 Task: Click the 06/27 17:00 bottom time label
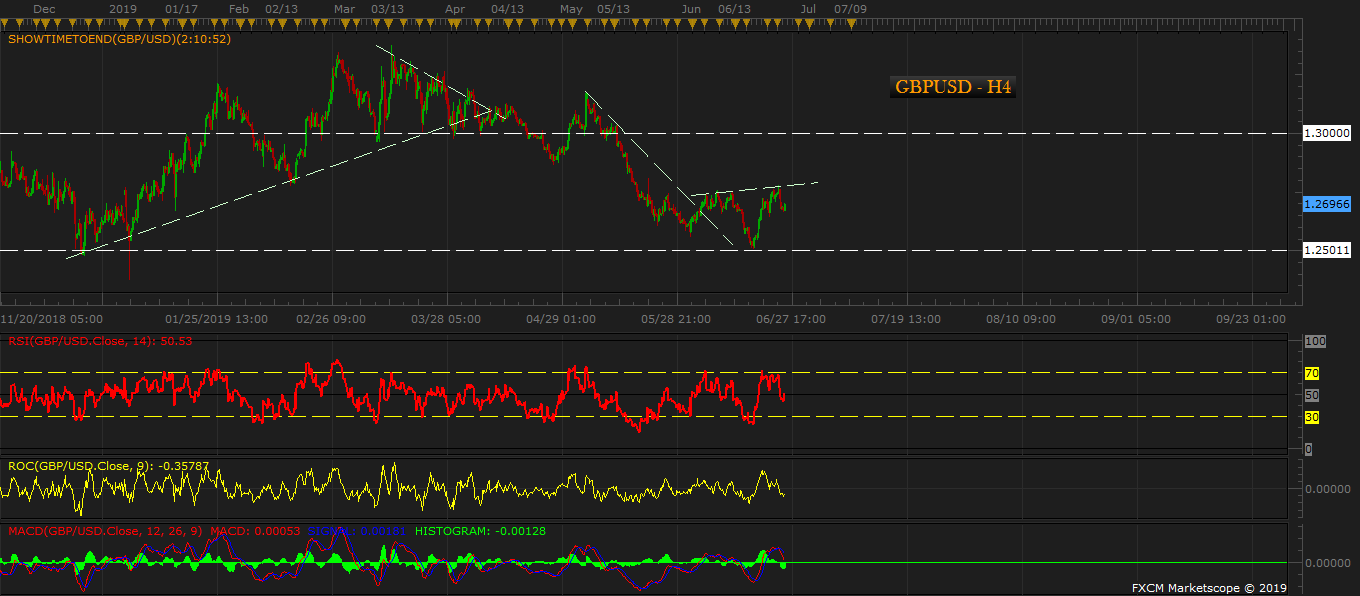tap(792, 320)
